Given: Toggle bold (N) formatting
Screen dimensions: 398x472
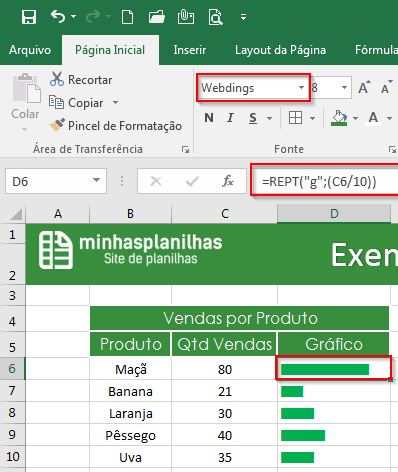Looking at the screenshot, I should 209,118.
